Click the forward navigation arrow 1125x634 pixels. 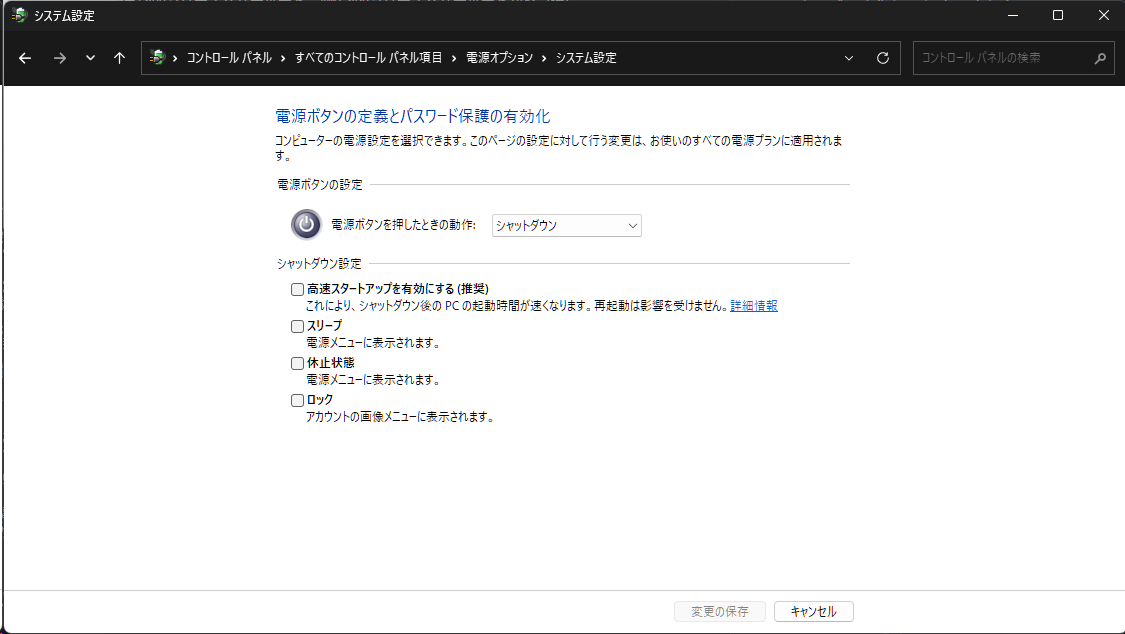point(60,58)
